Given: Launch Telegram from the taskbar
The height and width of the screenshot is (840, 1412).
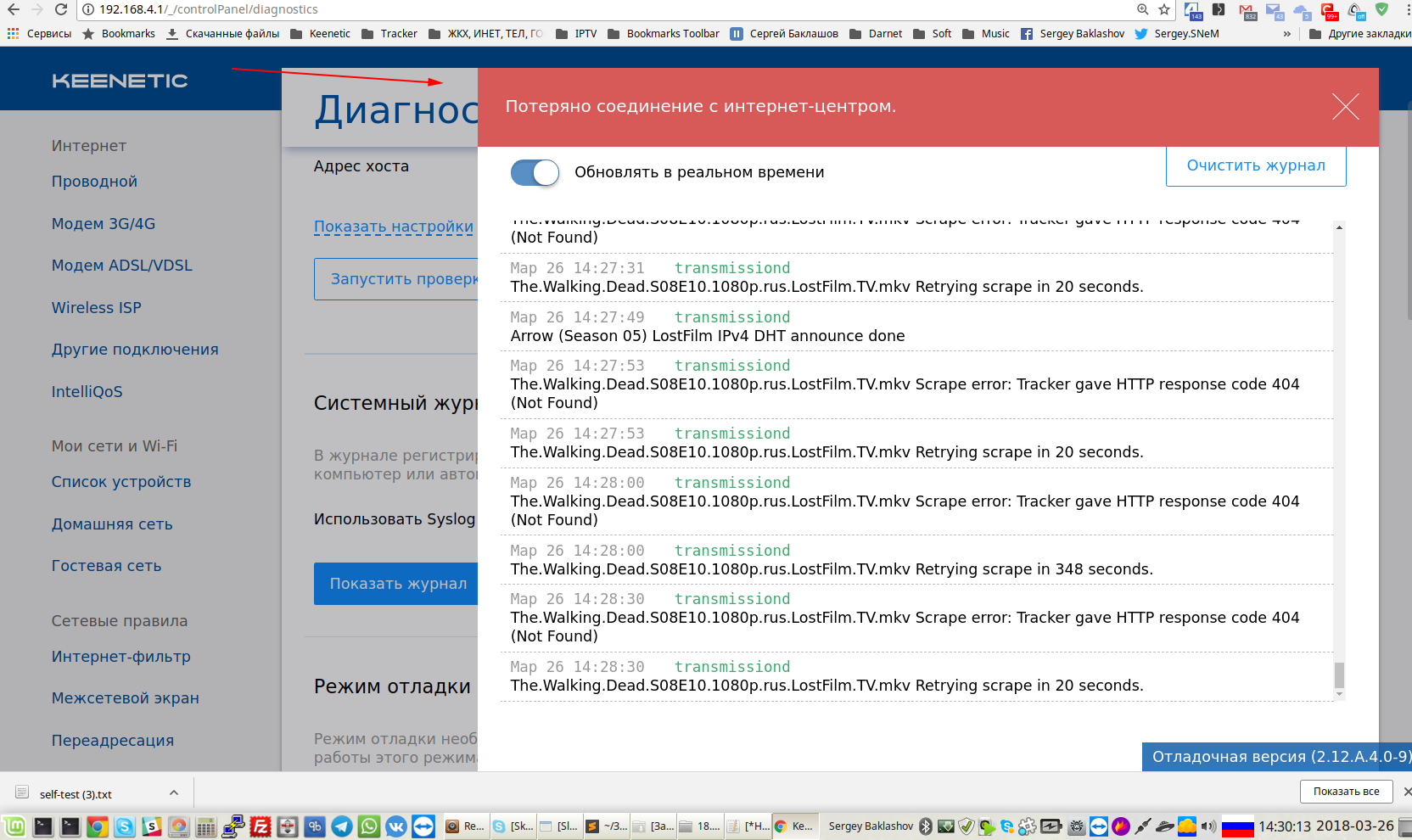Looking at the screenshot, I should [342, 826].
